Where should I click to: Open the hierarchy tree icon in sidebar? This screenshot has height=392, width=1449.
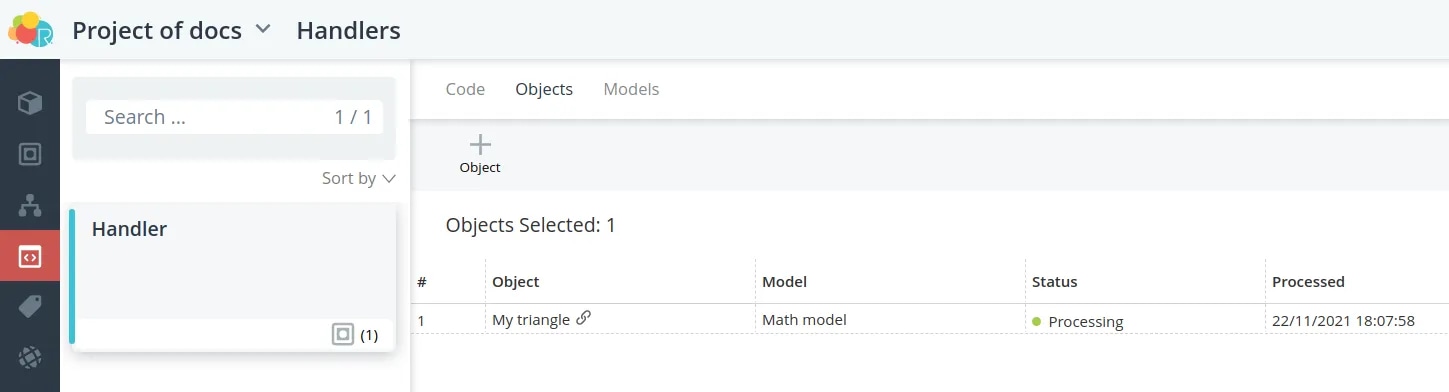(30, 206)
